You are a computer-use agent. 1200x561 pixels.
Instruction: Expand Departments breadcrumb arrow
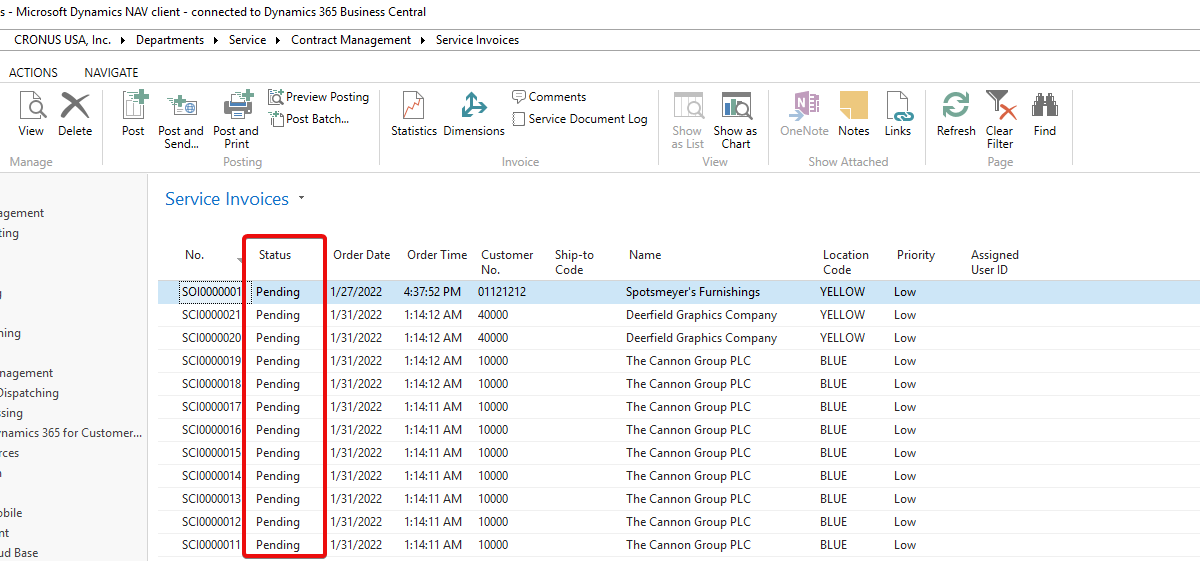[x=217, y=40]
